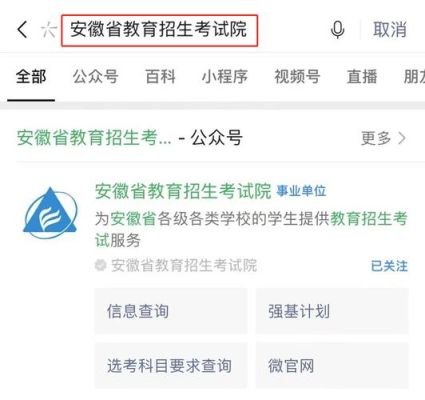Toggle the 已关注 follow status
This screenshot has height=400, width=425.
(x=389, y=266)
